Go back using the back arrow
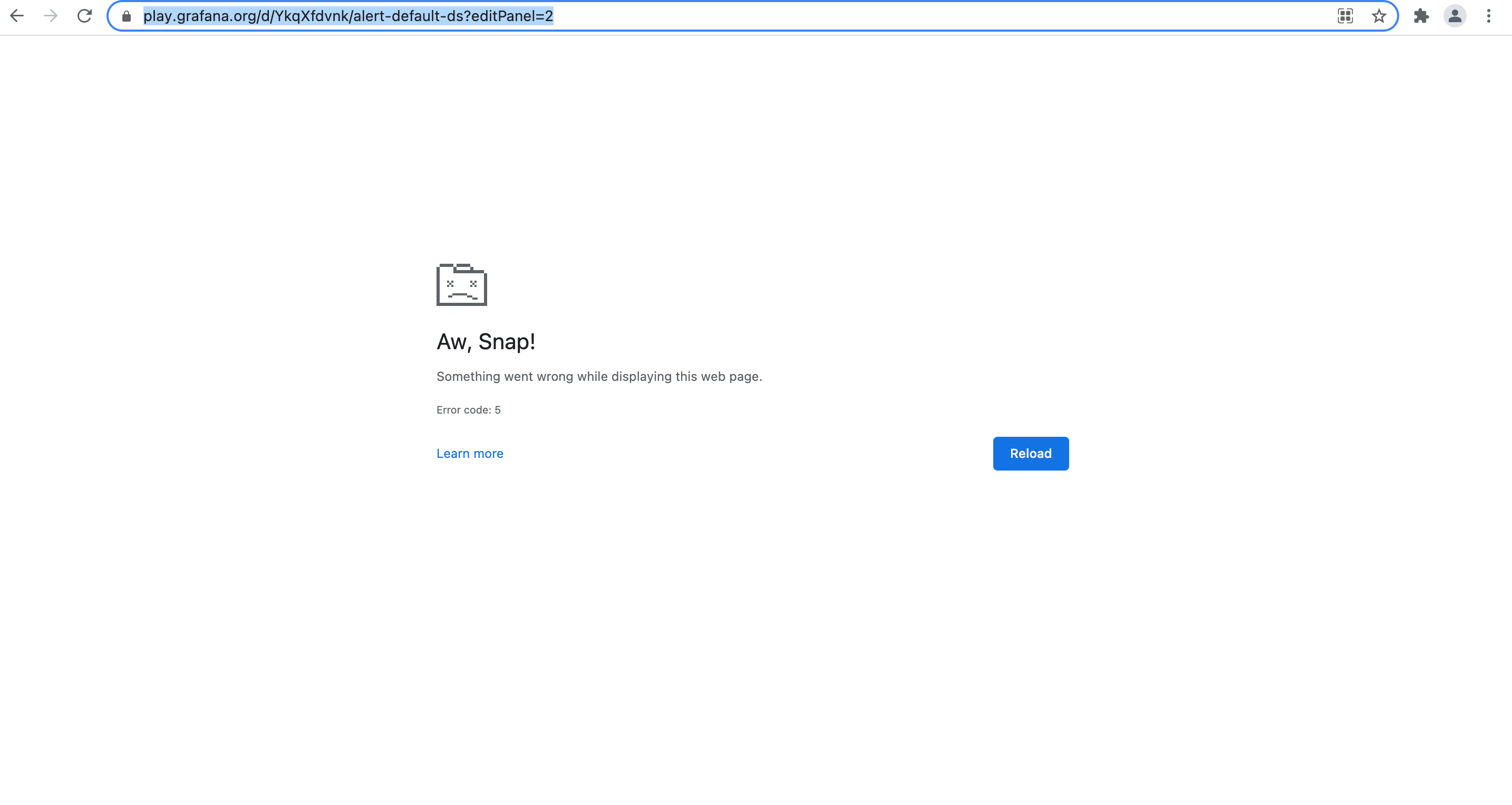1512x805 pixels. [17, 16]
